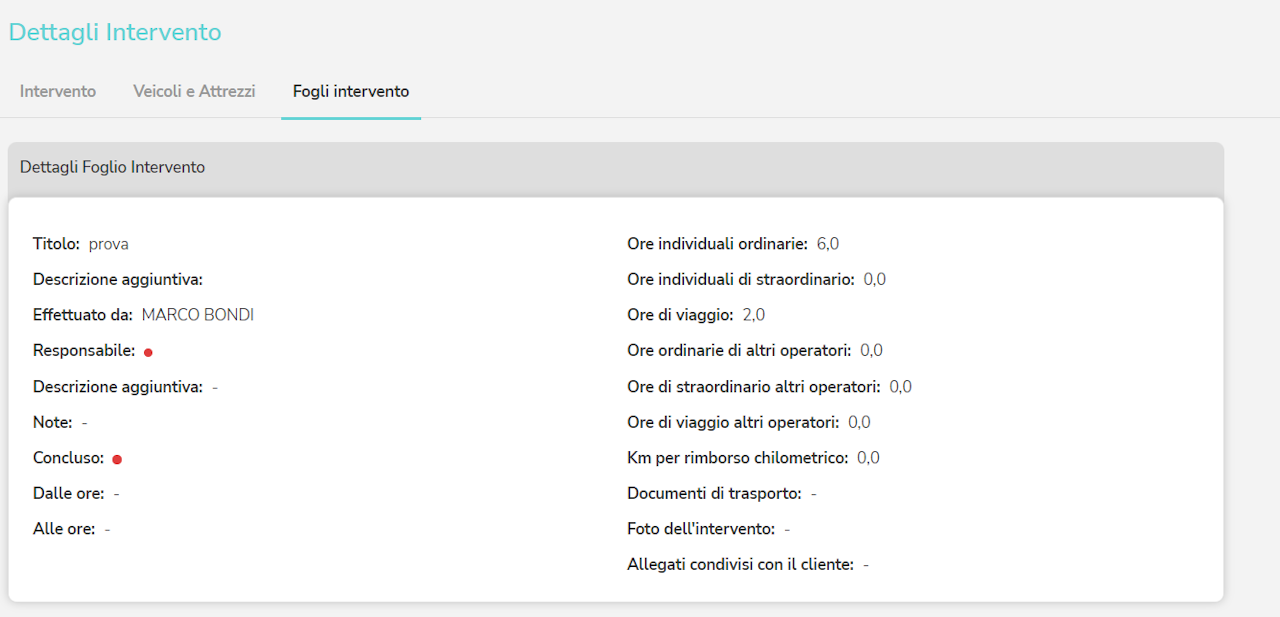
Task: Click the Foto dell'intervento label
Action: (x=701, y=529)
